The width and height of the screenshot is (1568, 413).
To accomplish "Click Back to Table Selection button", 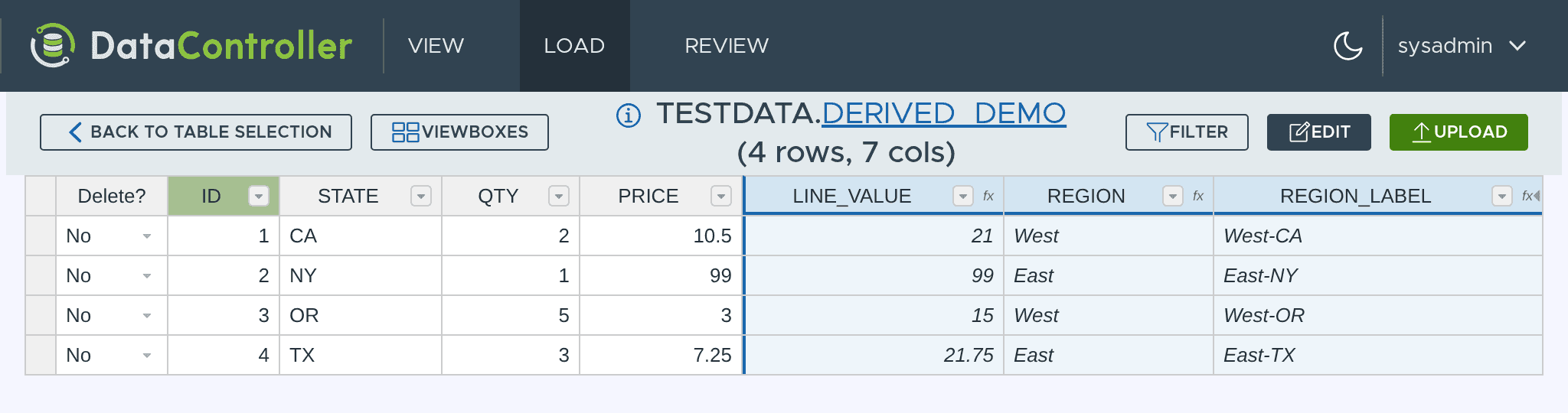I will 196,132.
